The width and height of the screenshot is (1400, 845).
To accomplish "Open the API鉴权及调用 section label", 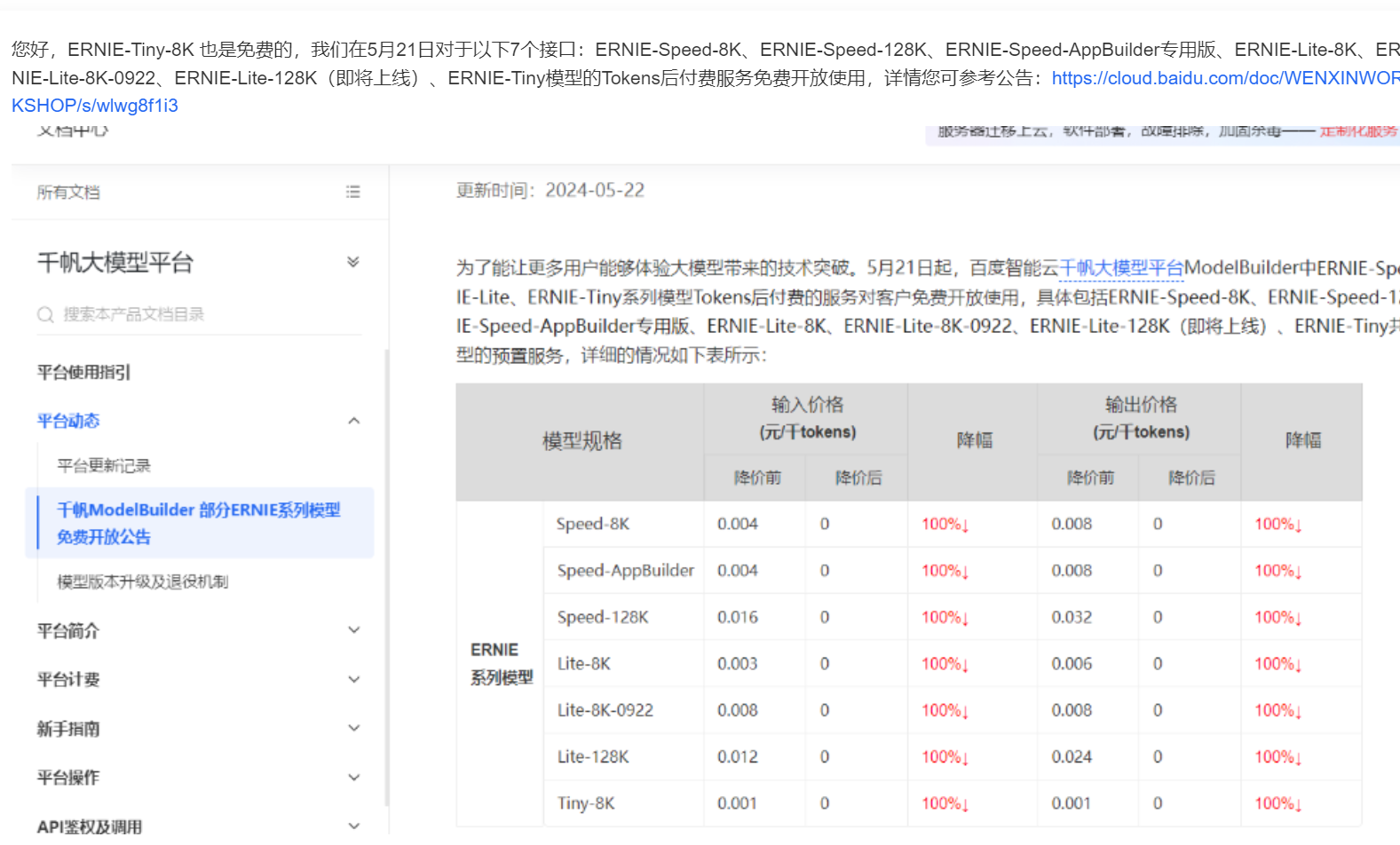I will (90, 826).
